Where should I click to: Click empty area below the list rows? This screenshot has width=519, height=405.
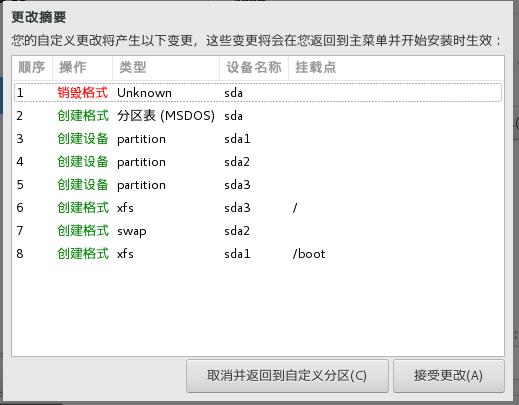[258, 310]
